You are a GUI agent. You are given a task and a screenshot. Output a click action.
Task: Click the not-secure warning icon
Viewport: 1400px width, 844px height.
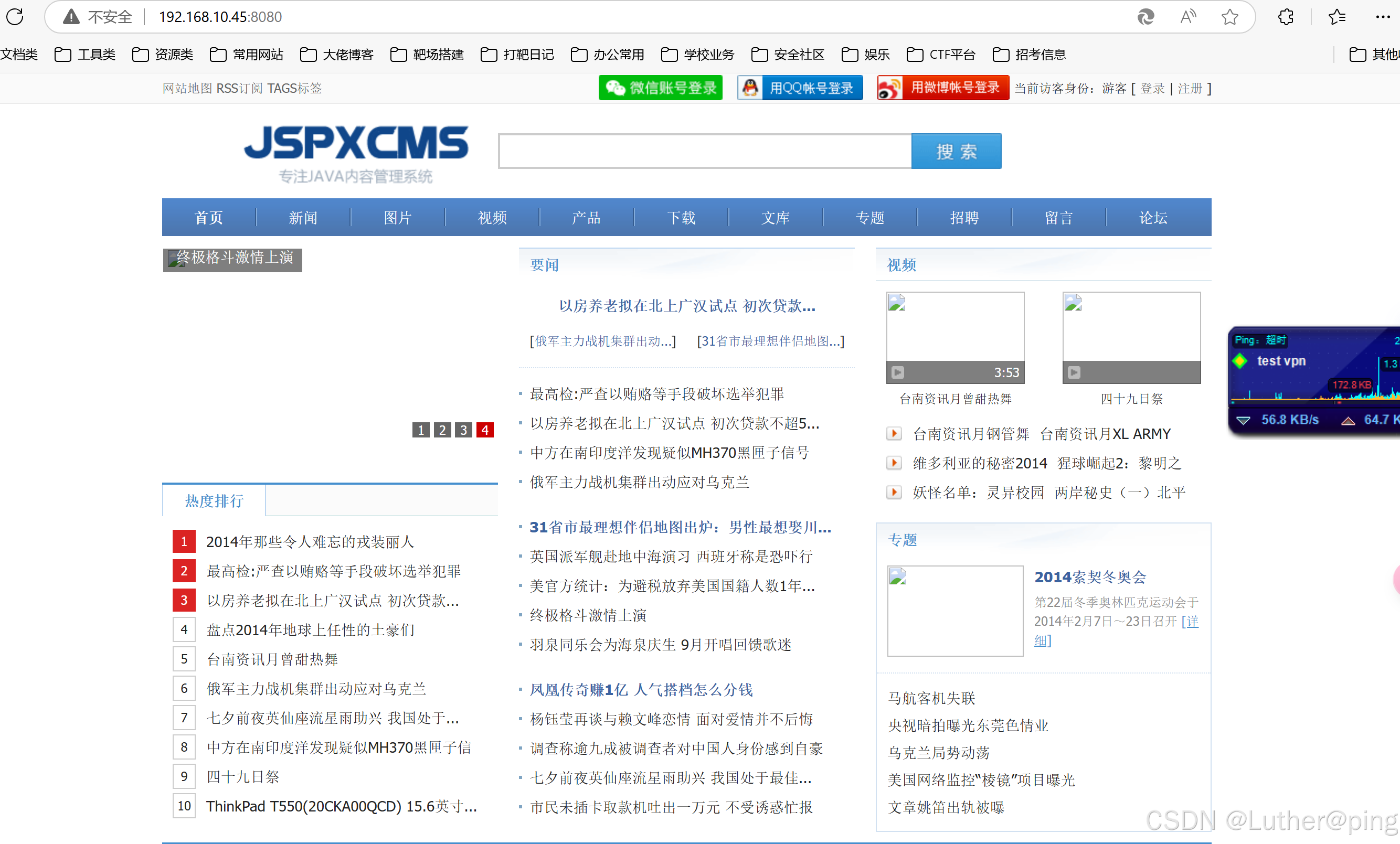pos(71,16)
